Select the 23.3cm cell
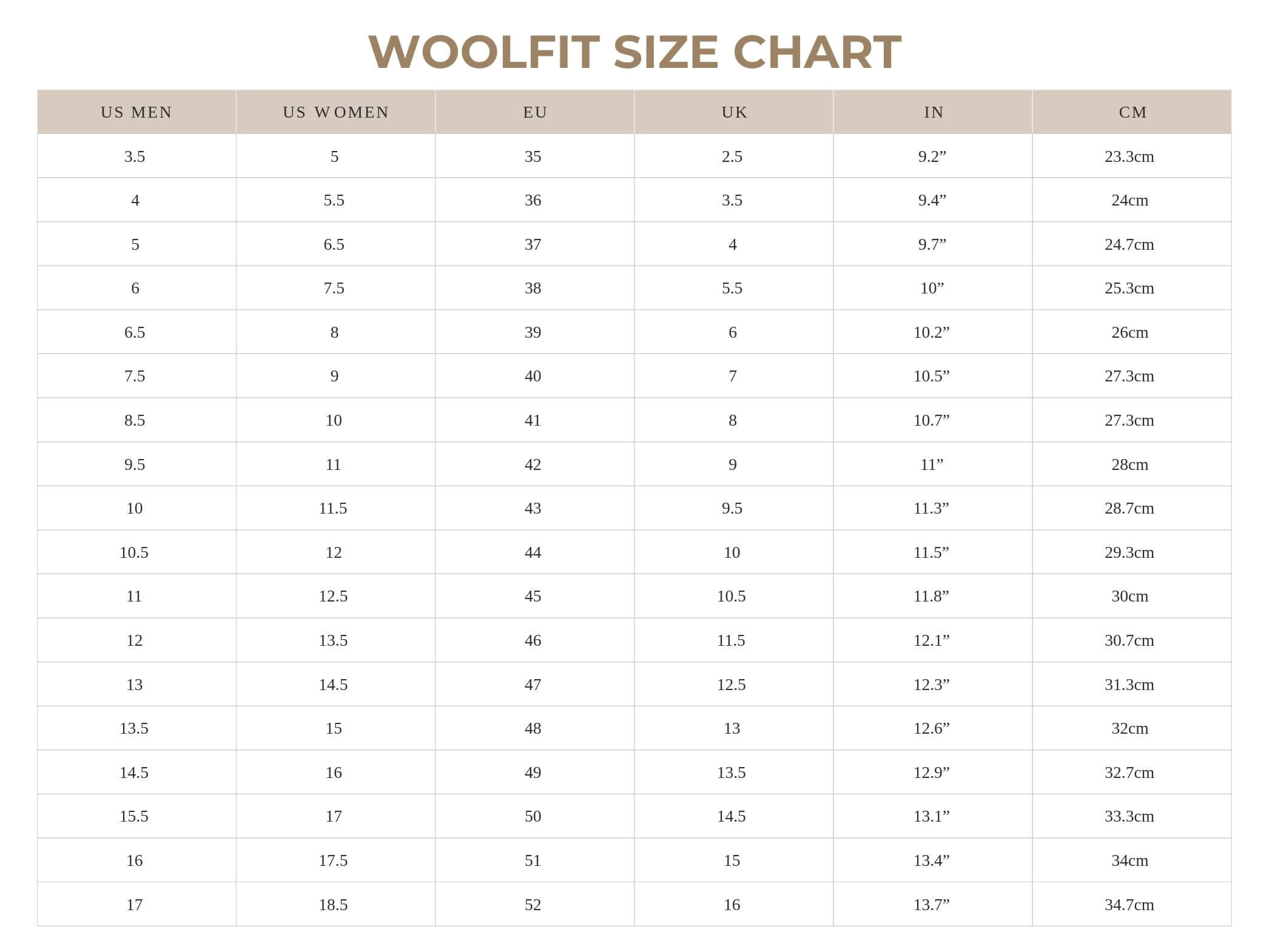The width and height of the screenshot is (1269, 952). [1129, 156]
